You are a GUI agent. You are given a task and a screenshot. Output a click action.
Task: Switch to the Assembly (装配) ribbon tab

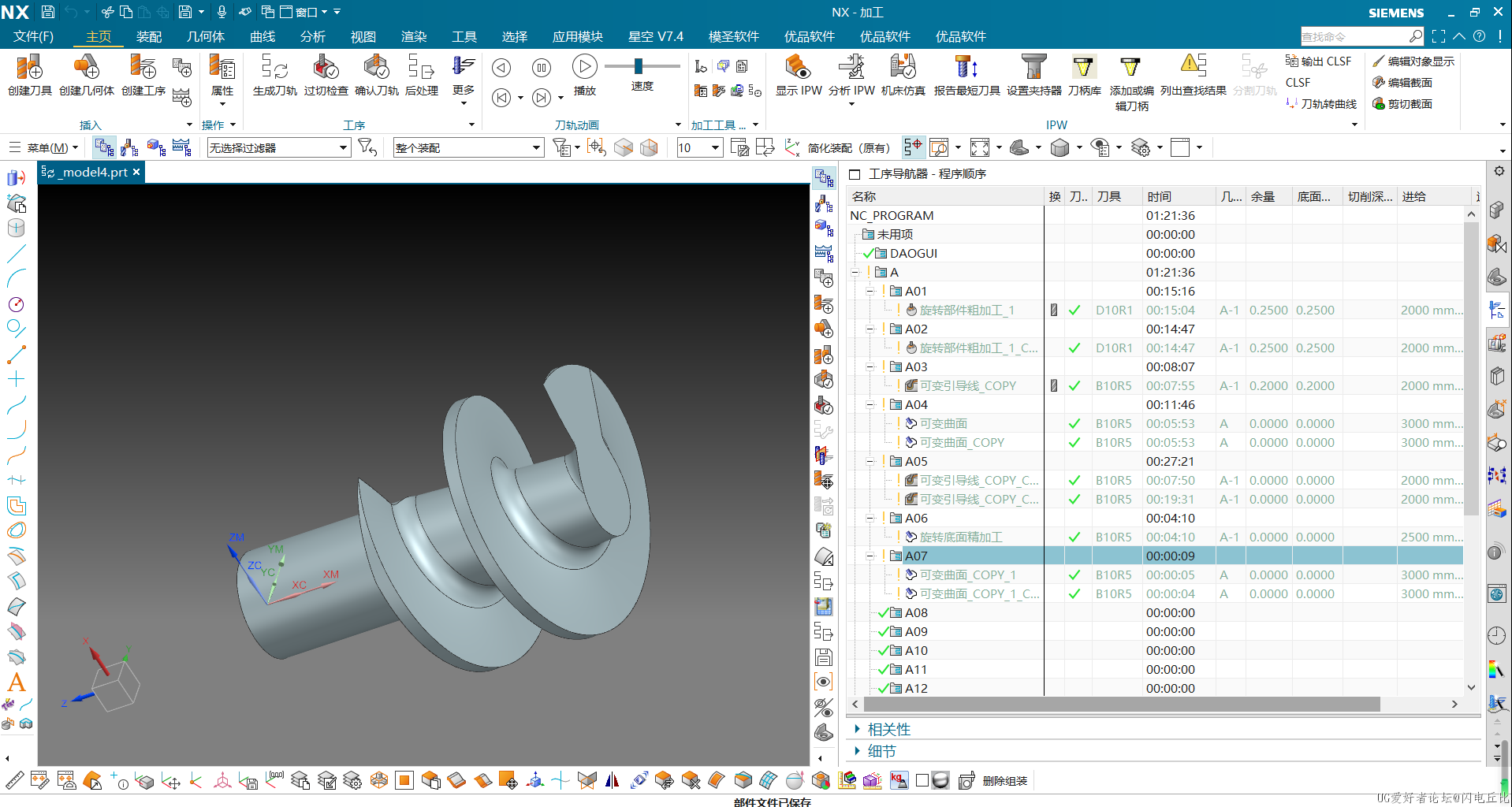click(x=149, y=36)
